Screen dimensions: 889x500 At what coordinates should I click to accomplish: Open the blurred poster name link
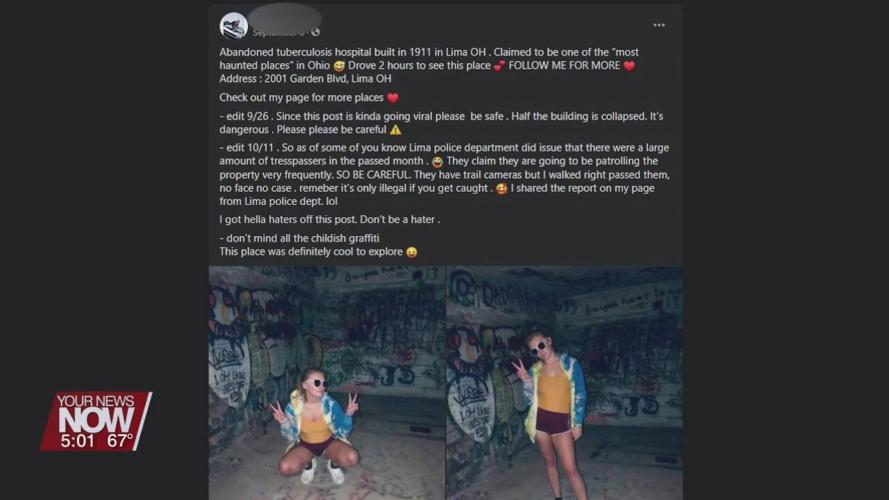pyautogui.click(x=286, y=18)
